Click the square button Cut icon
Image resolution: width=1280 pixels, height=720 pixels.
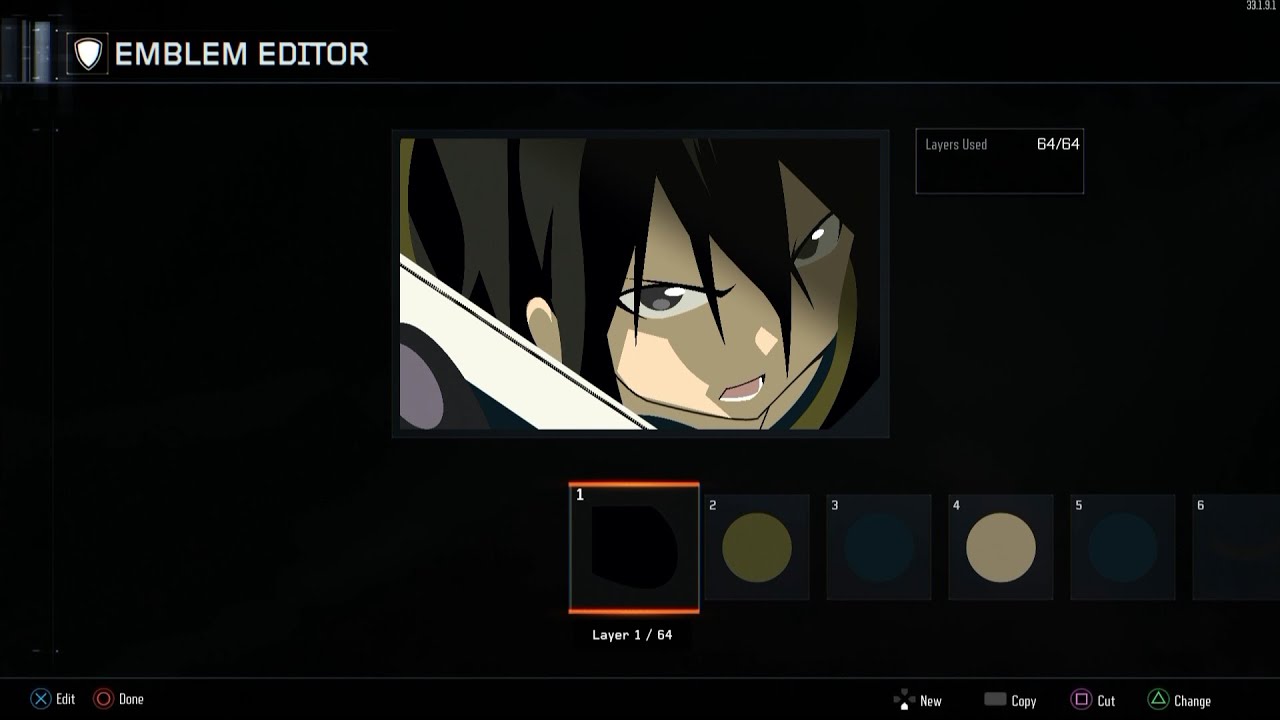(1081, 700)
